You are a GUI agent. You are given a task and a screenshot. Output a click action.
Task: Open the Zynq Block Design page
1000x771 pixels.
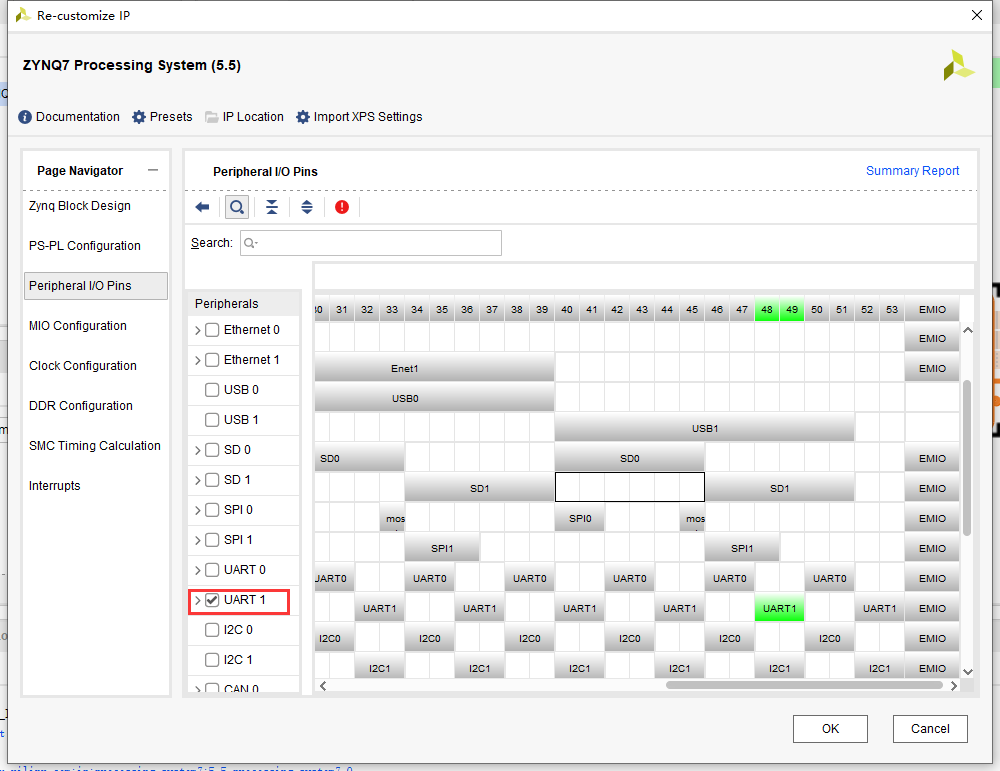click(80, 206)
